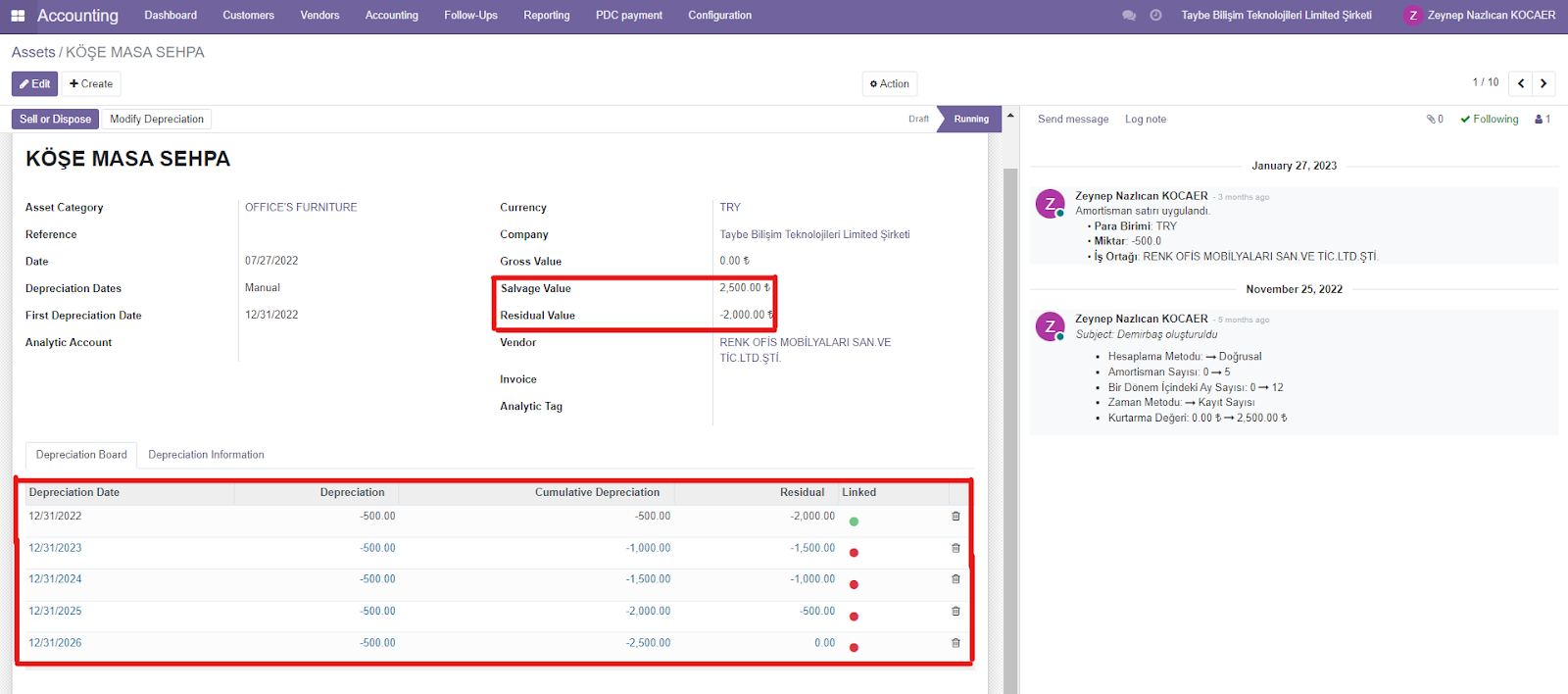The height and width of the screenshot is (694, 1568).
Task: Click Sell or Dispose button
Action: pos(55,120)
